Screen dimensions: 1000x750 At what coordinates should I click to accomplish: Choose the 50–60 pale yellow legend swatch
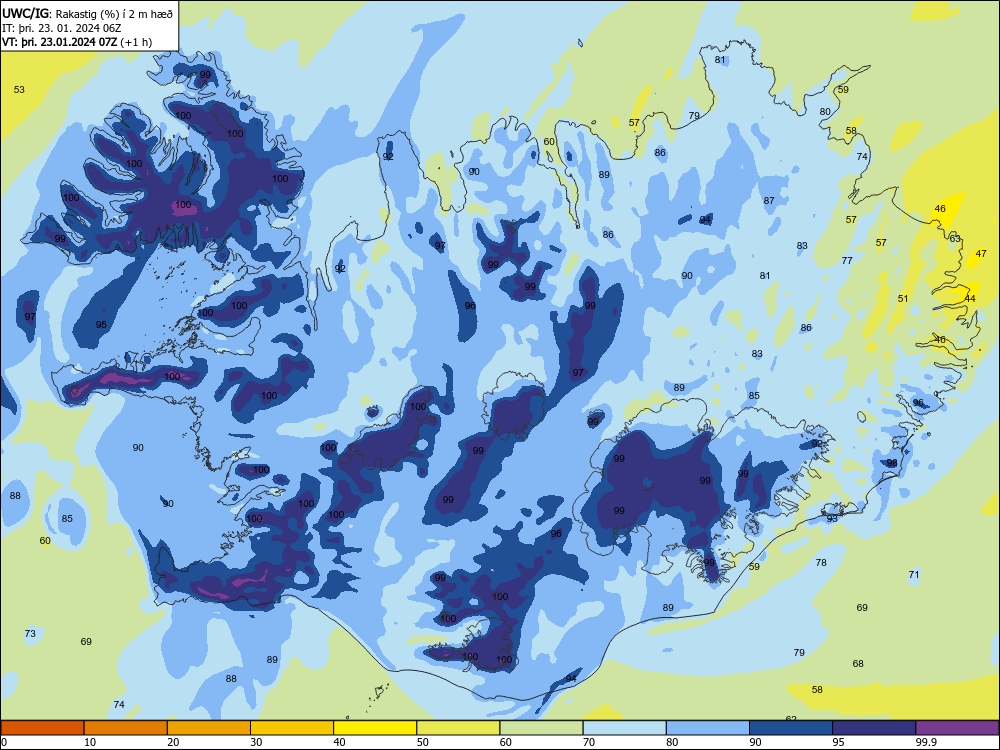coord(459,728)
